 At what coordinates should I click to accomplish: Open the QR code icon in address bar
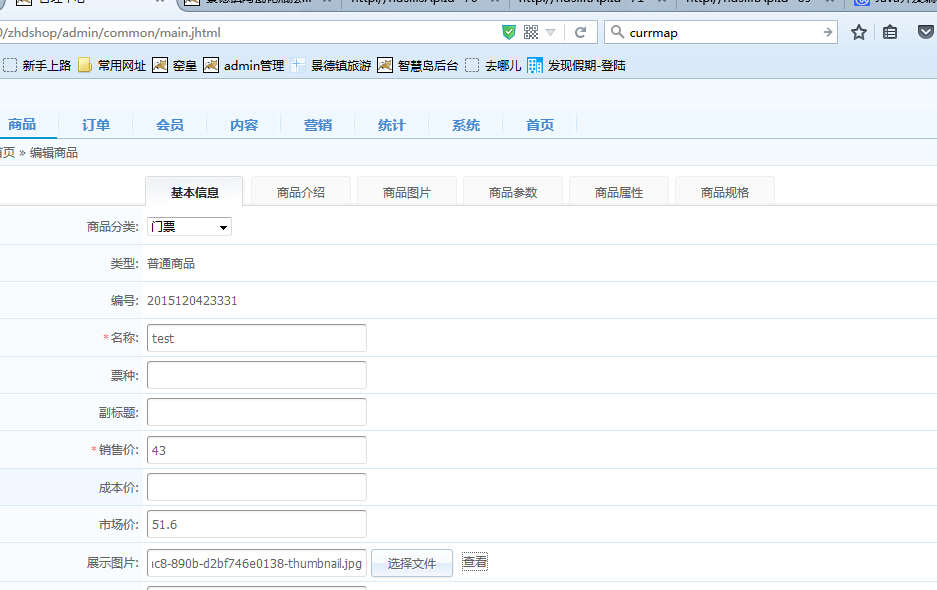(531, 32)
